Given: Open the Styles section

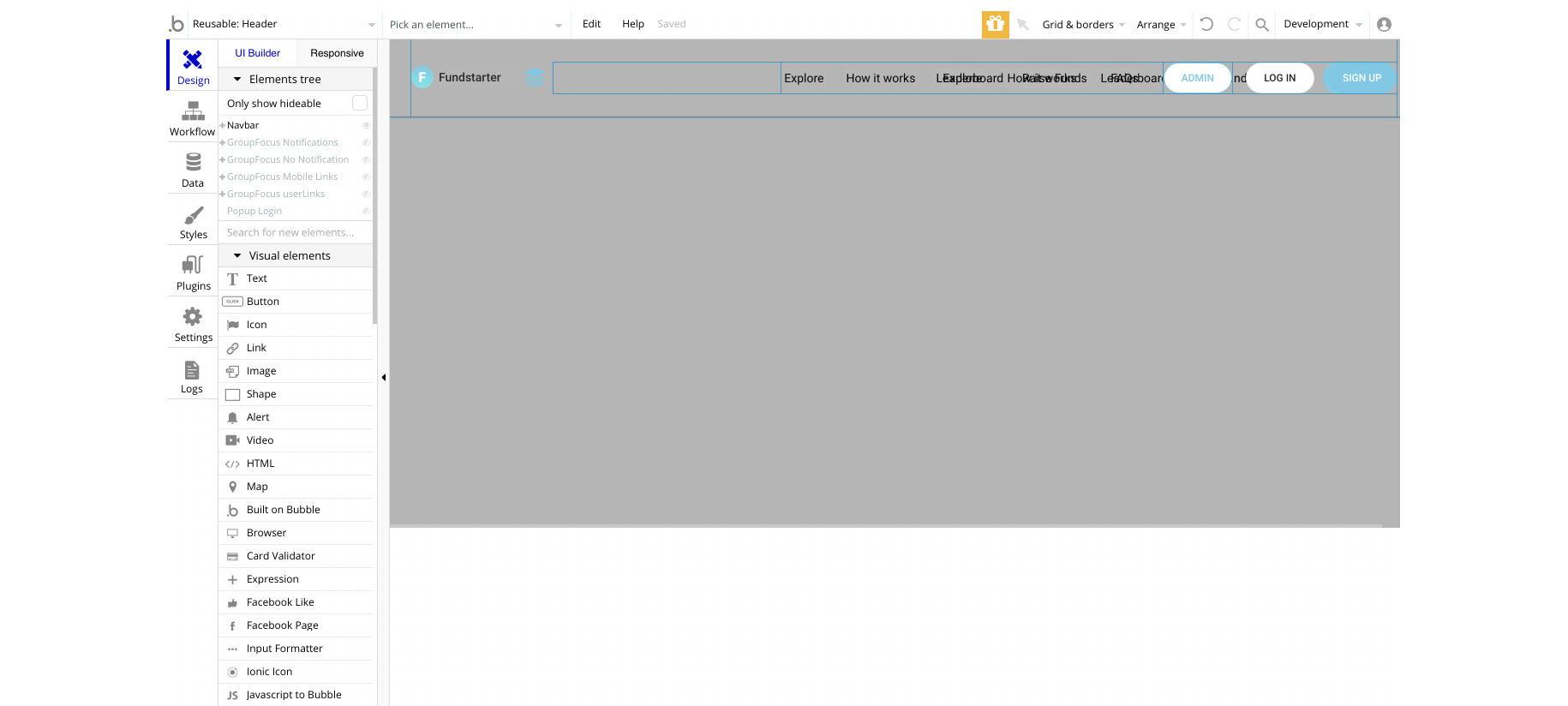Looking at the screenshot, I should click(x=193, y=221).
